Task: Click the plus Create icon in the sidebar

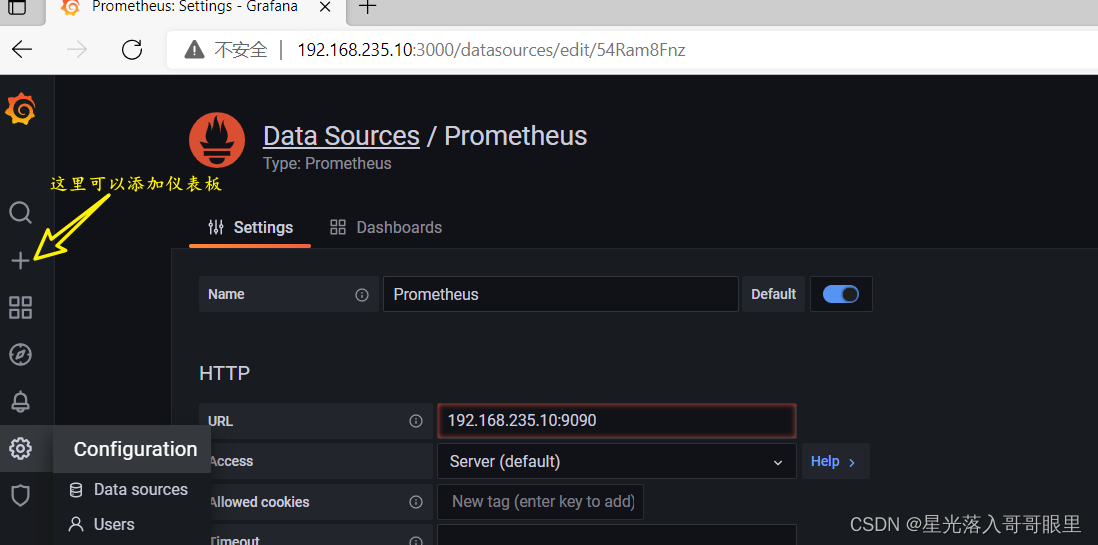Action: point(20,261)
